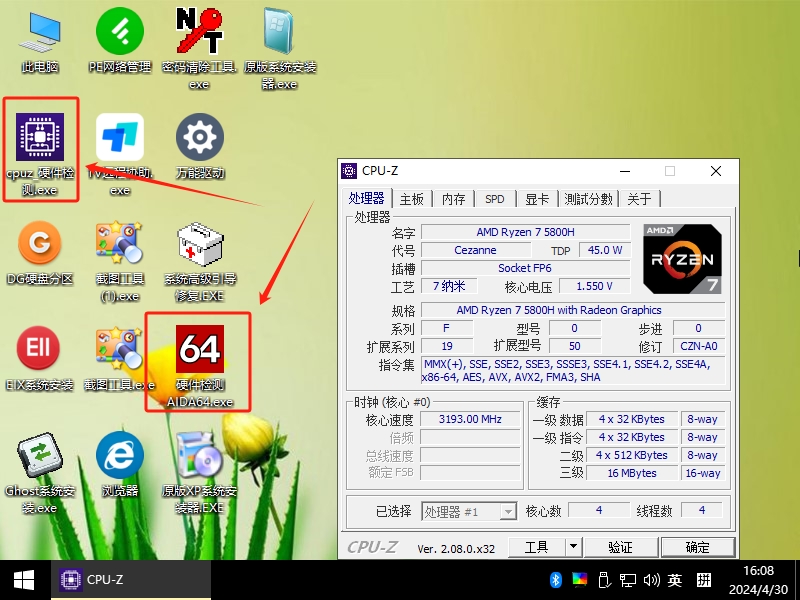800x600 pixels.
Task: Click the 45.0 W TDP value
Action: [605, 251]
